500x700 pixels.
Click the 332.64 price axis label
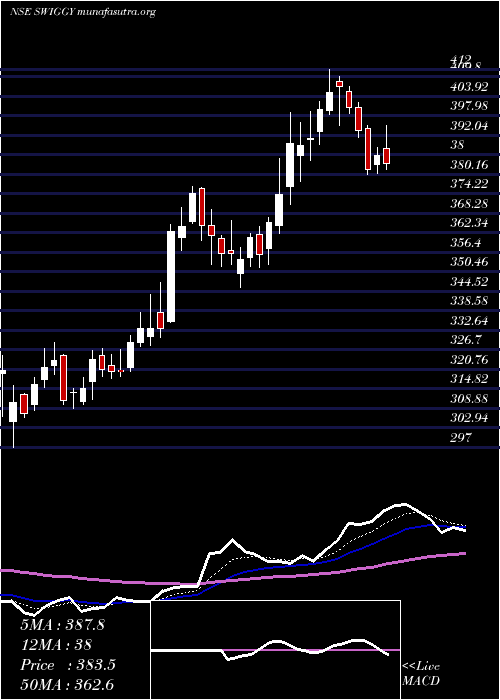tap(469, 321)
